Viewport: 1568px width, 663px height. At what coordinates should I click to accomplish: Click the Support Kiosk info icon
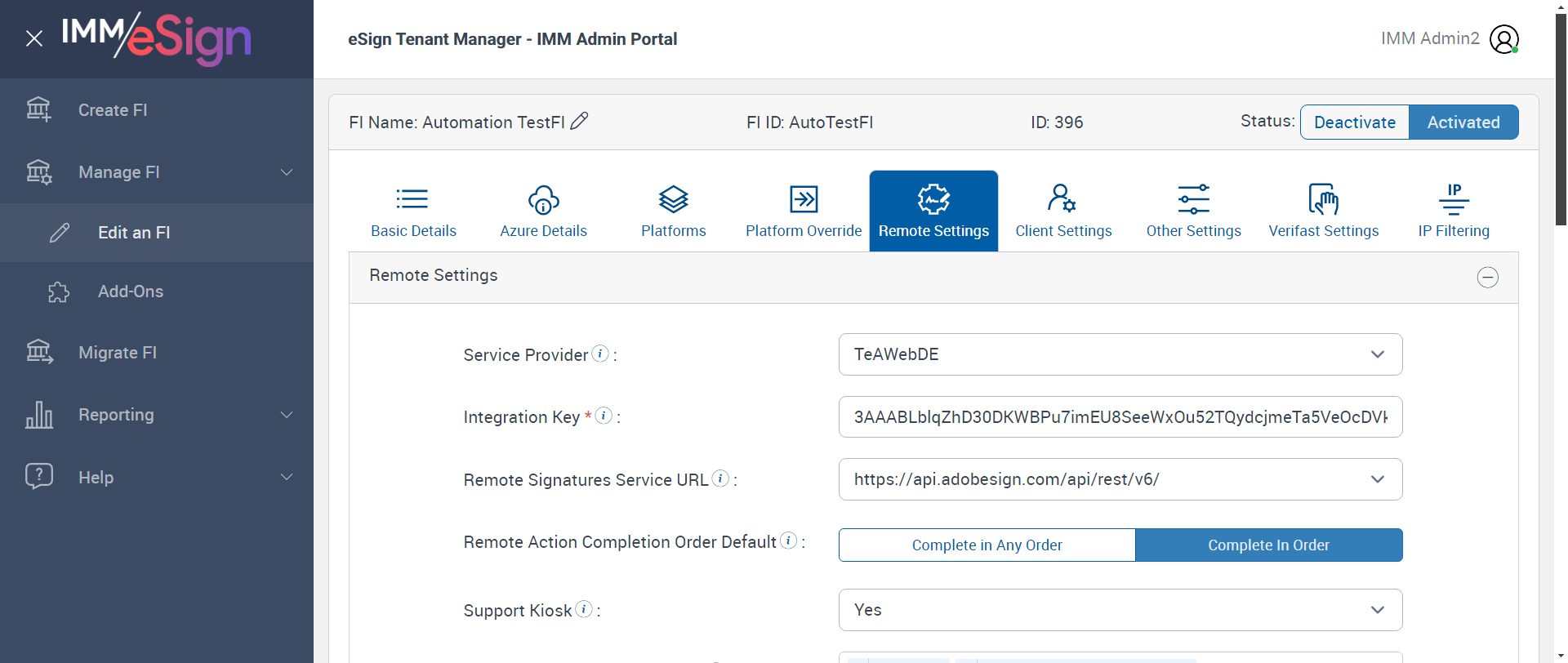pyautogui.click(x=584, y=609)
